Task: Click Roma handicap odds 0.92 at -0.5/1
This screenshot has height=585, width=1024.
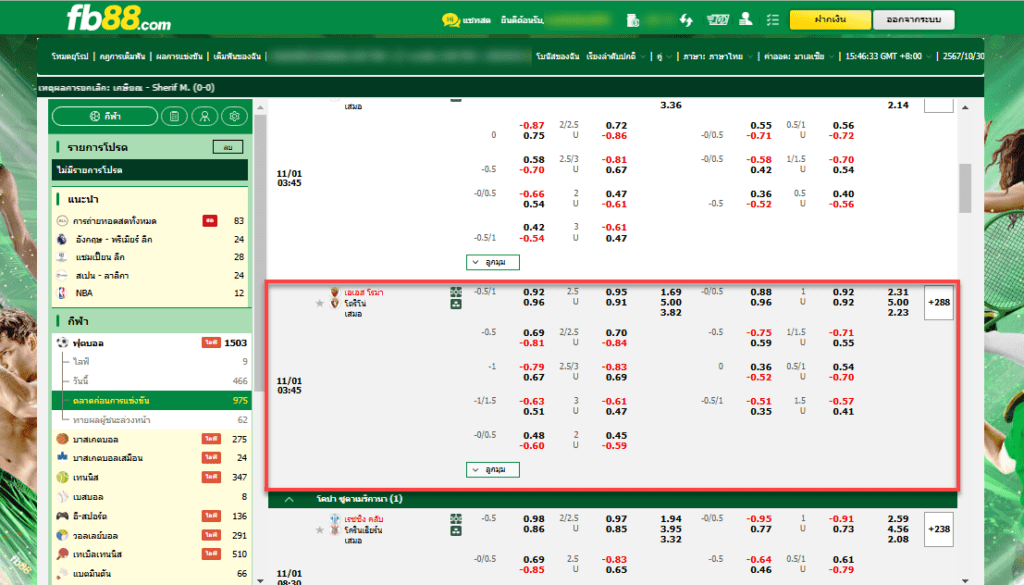Action: (534, 292)
